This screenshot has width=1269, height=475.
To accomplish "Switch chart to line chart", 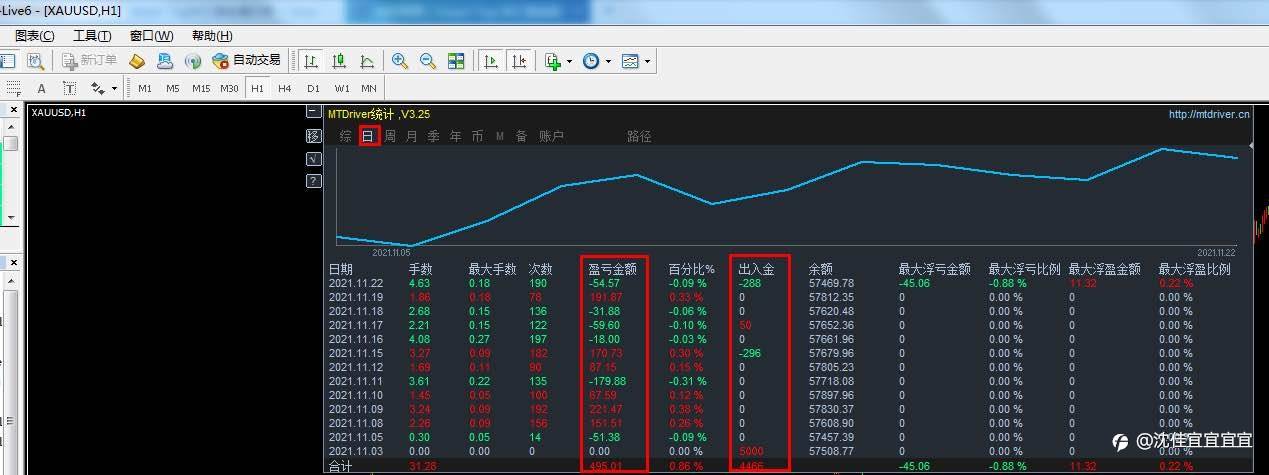I will pyautogui.click(x=367, y=61).
